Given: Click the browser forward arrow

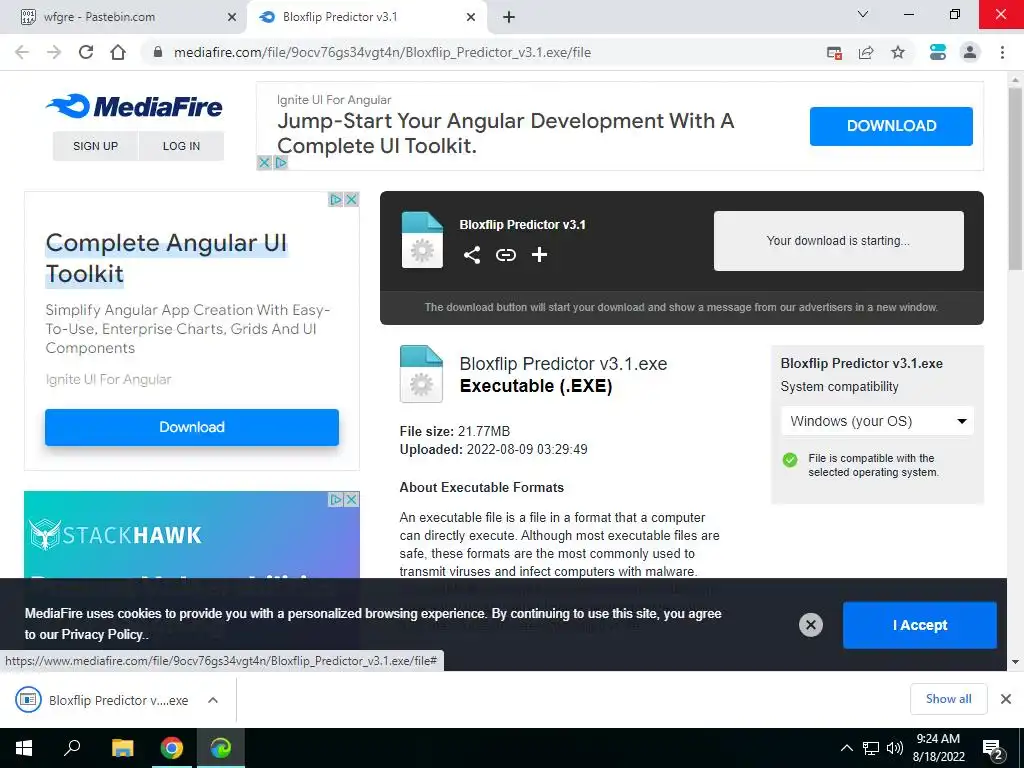Looking at the screenshot, I should pos(54,52).
